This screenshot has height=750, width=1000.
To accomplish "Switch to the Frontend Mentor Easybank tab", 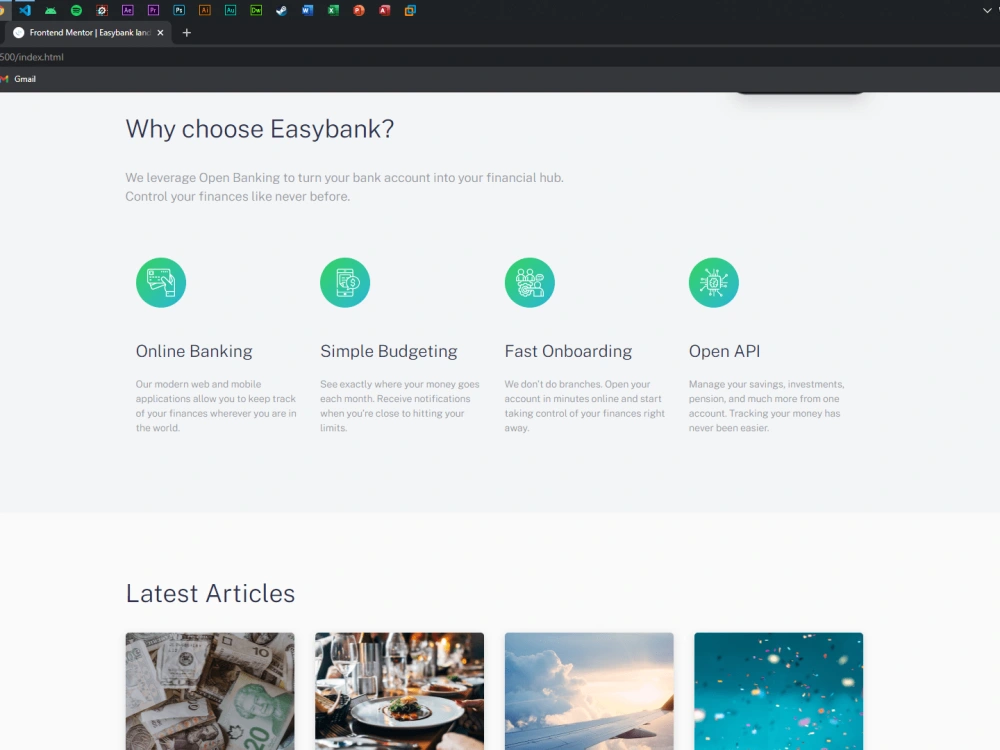I will tap(89, 33).
